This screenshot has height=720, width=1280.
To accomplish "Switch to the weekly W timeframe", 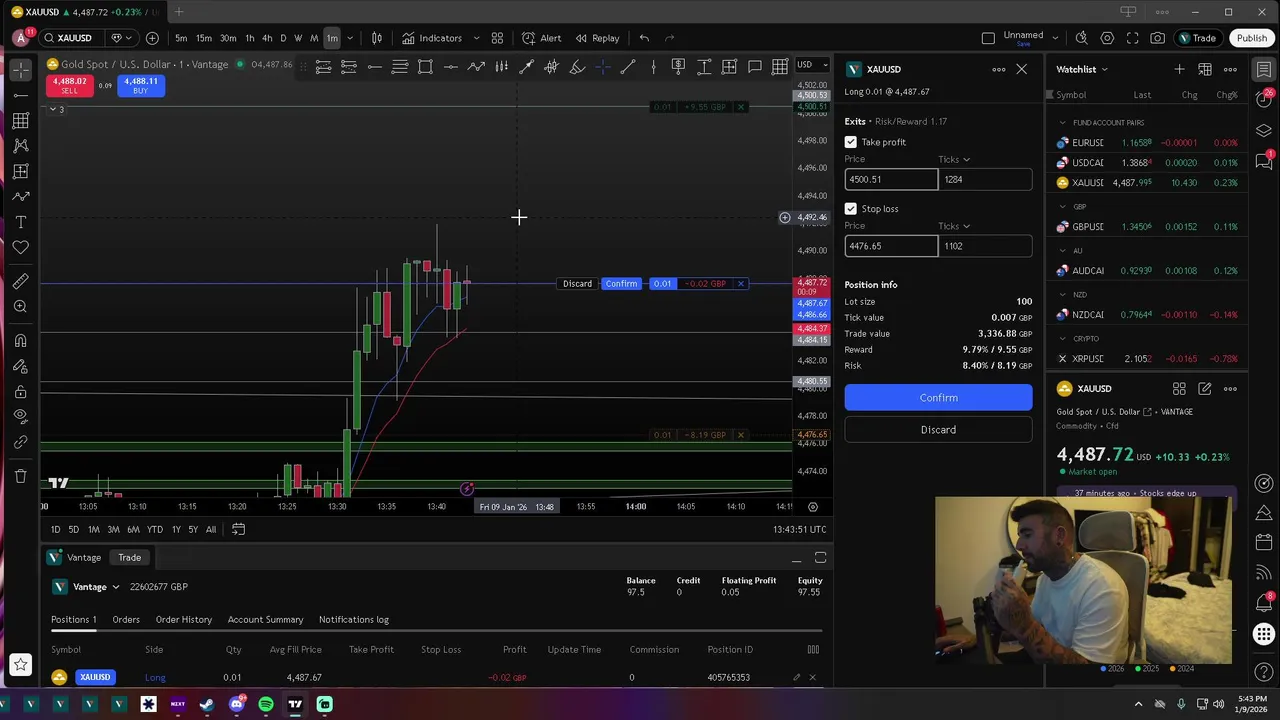I will 298,38.
